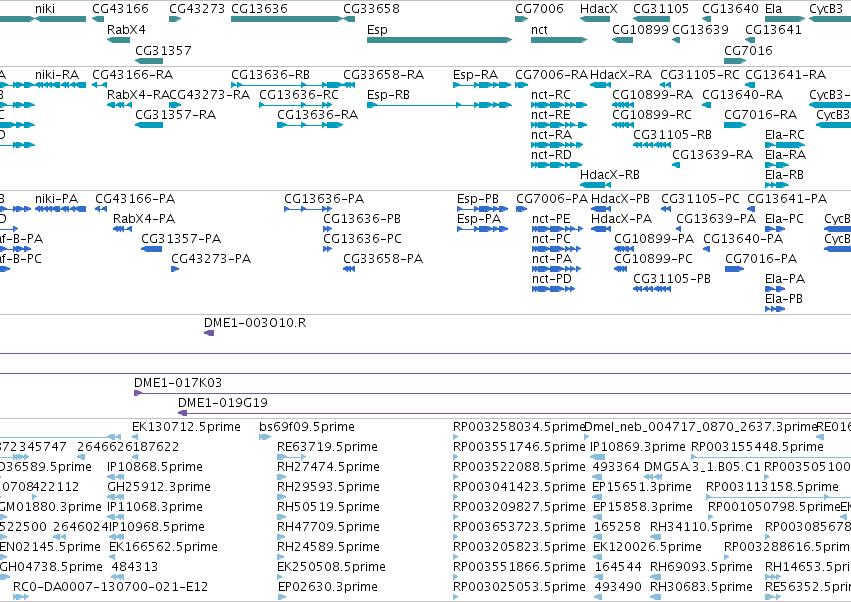Click the DME1-017K03 clone label

pos(177,383)
